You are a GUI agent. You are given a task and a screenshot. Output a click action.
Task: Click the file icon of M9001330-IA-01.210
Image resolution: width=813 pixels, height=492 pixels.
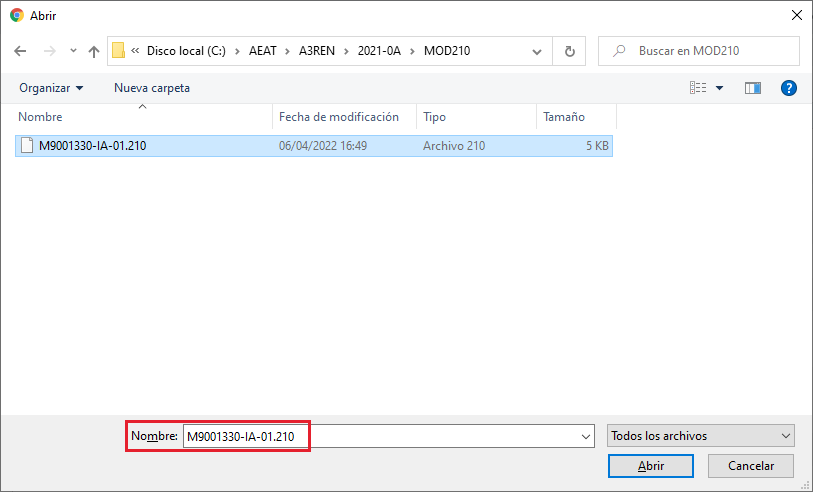[27, 146]
